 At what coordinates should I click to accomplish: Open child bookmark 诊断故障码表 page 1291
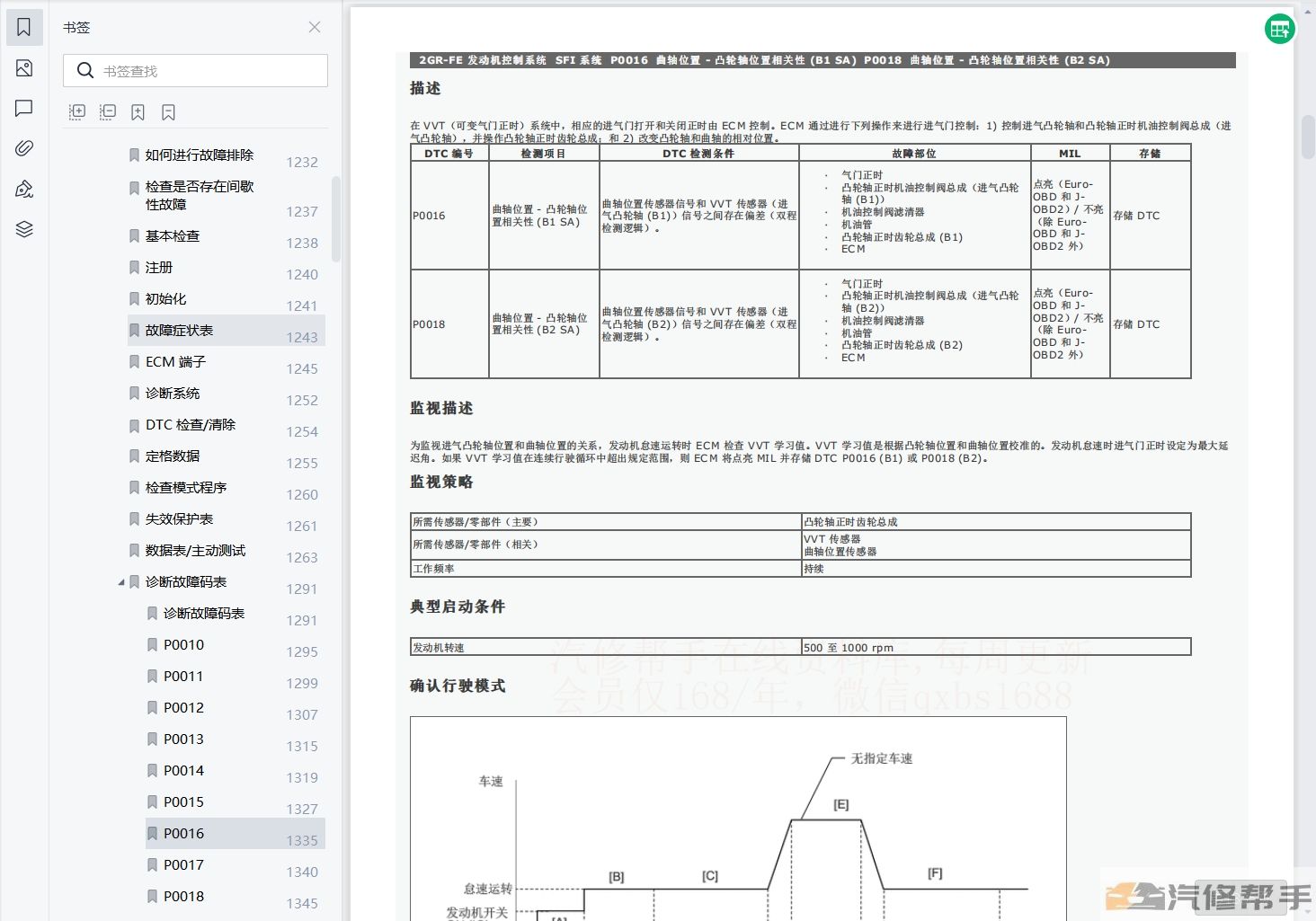tap(204, 613)
